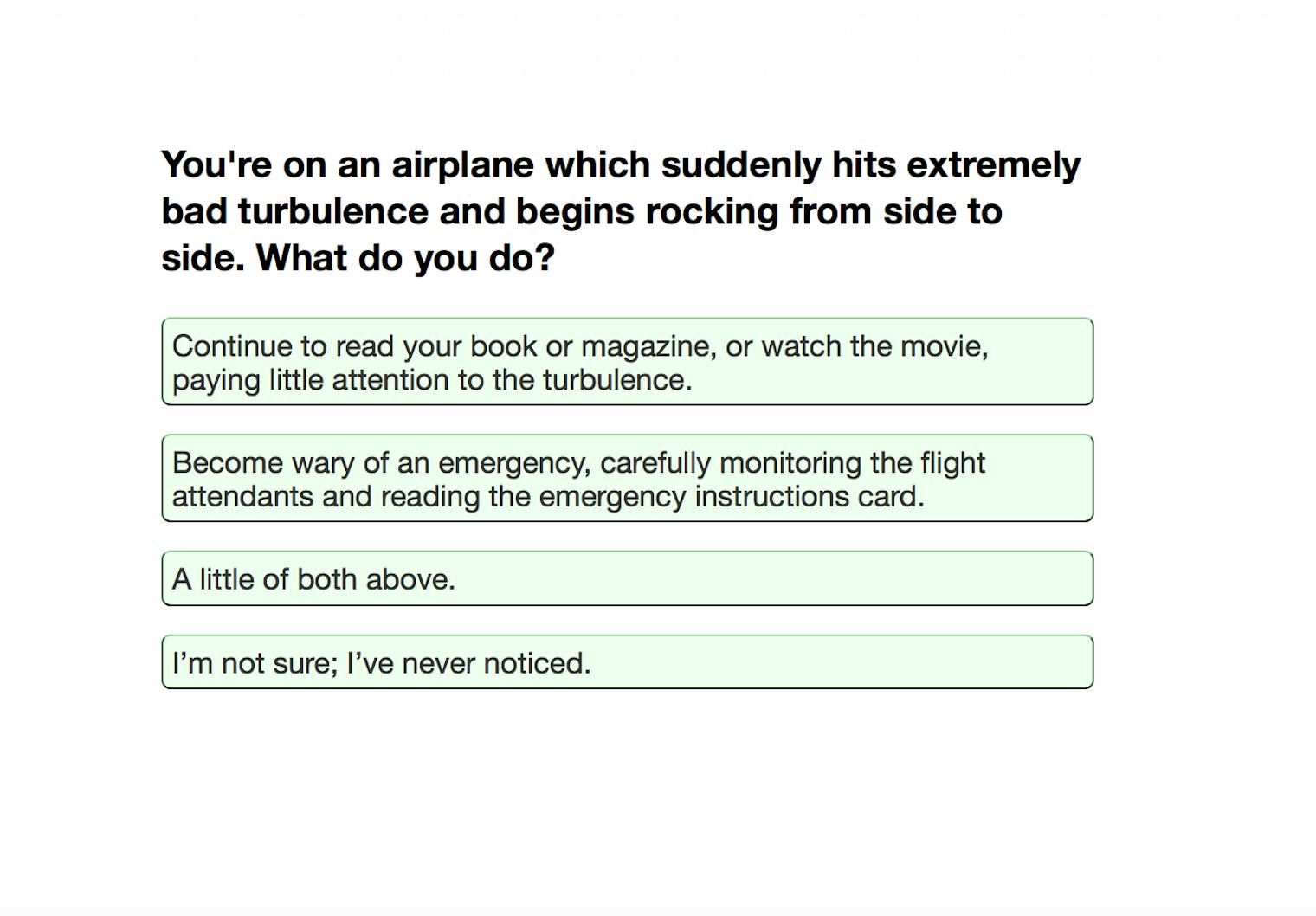Pick the 'A little of both above' answer

(627, 578)
